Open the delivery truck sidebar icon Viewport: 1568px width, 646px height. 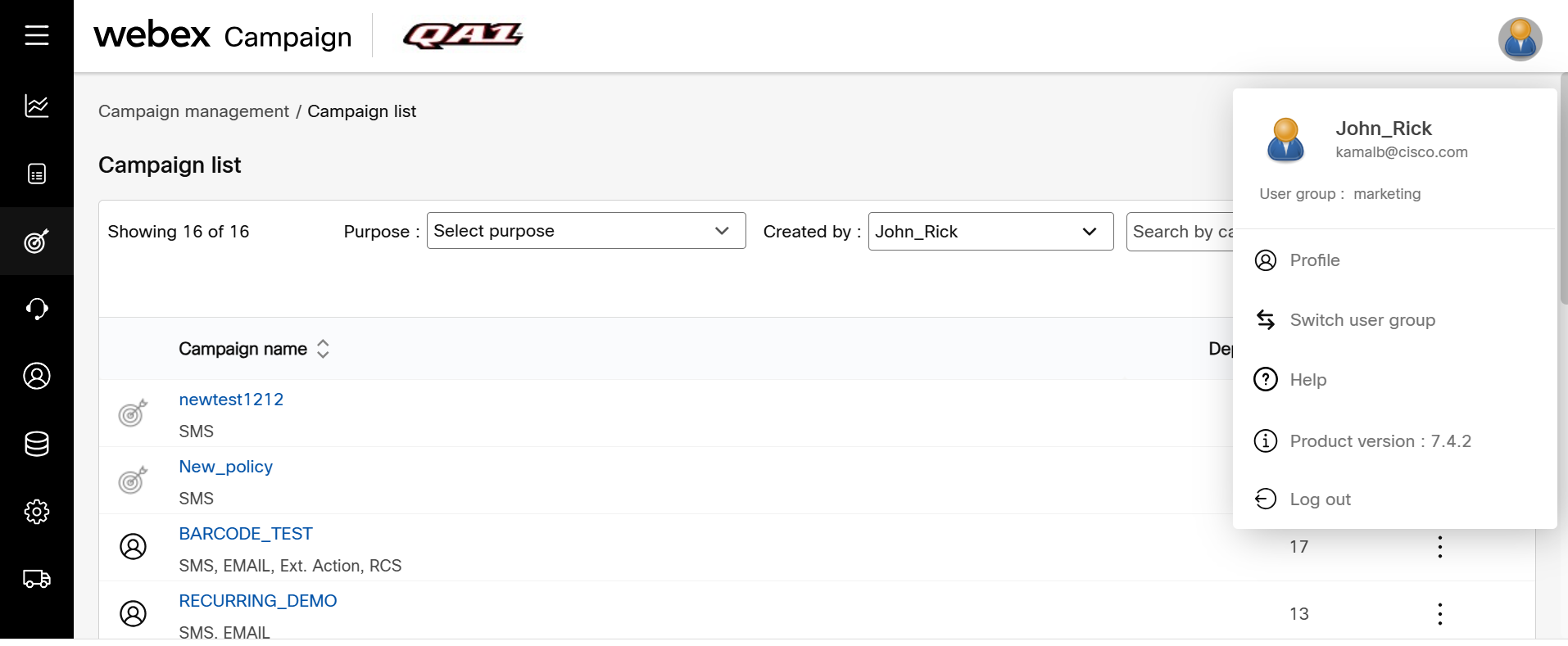[x=37, y=579]
